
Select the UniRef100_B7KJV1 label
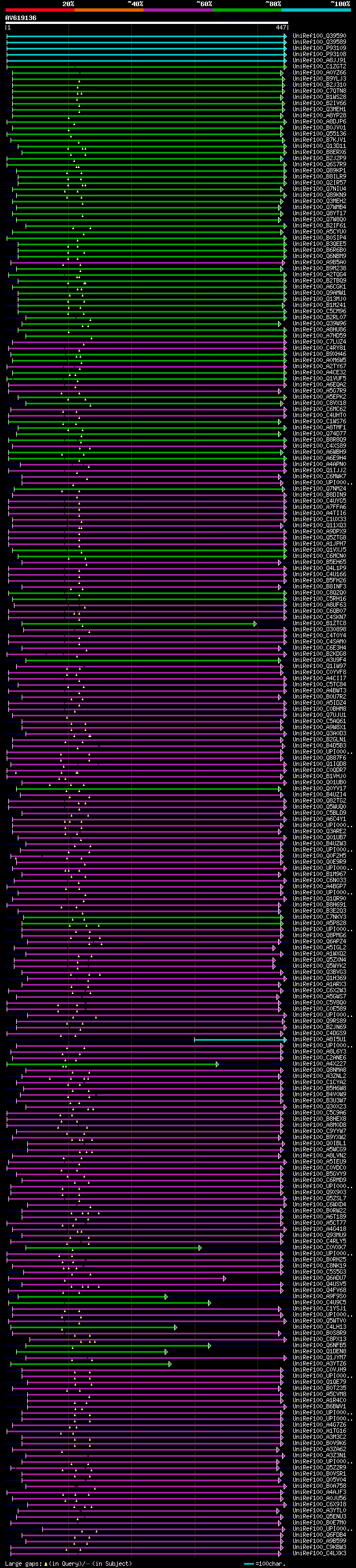pos(319,140)
